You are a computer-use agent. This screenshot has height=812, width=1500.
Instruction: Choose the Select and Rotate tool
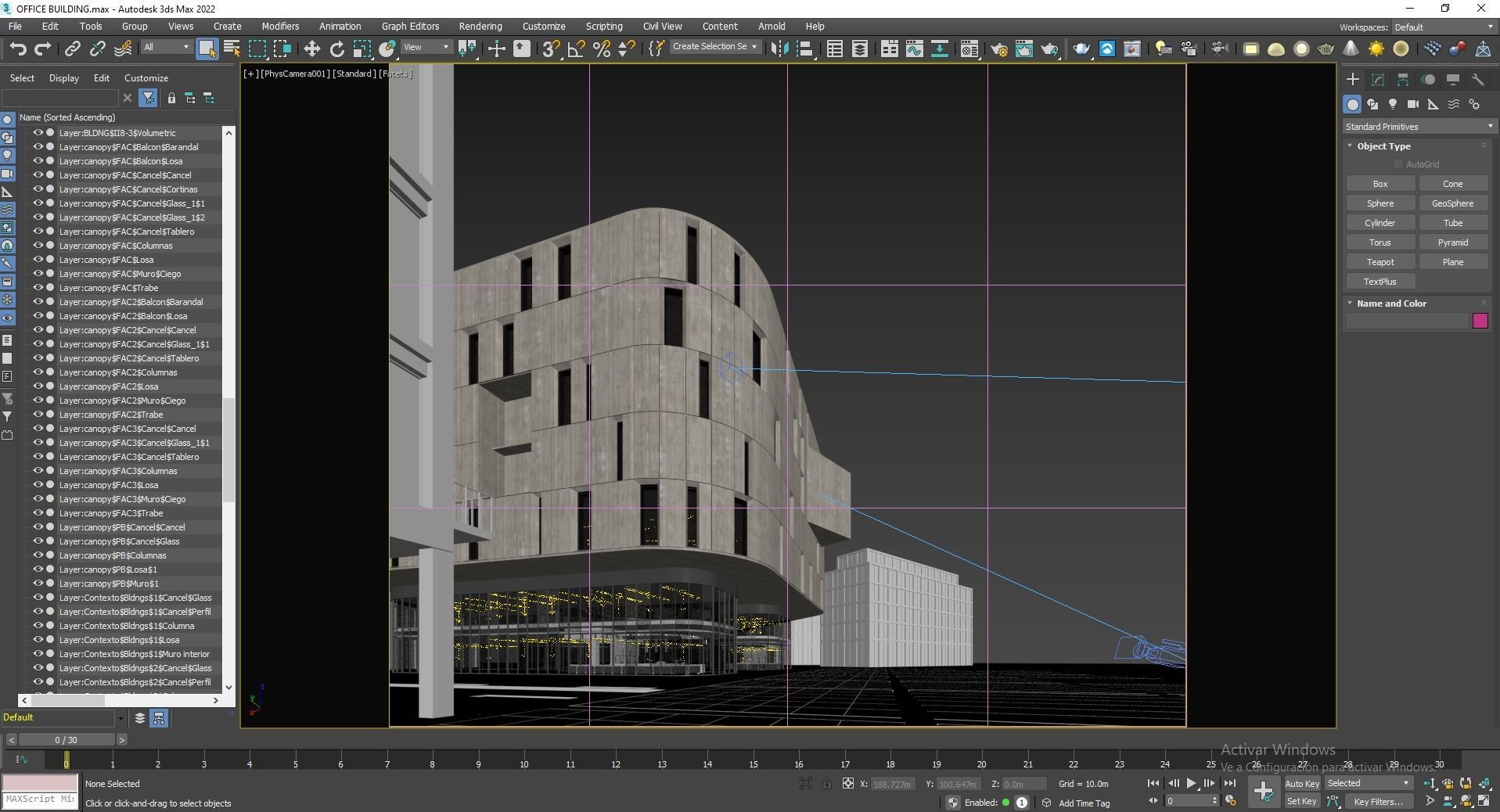336,49
